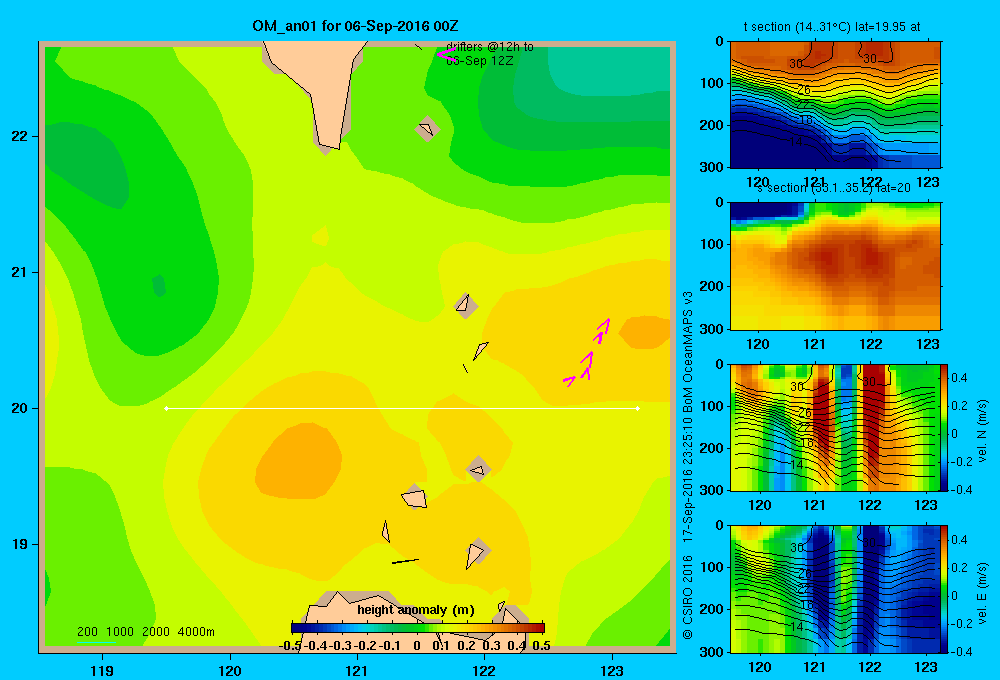Click the vertical CSIRO BoM OceanMAPS v3 credit

coord(688,464)
